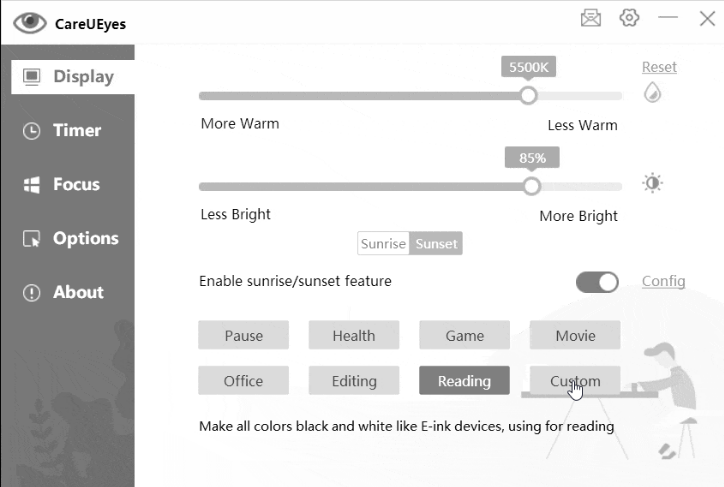
Task: Click the clock icon beside Timer
Action: pyautogui.click(x=31, y=131)
